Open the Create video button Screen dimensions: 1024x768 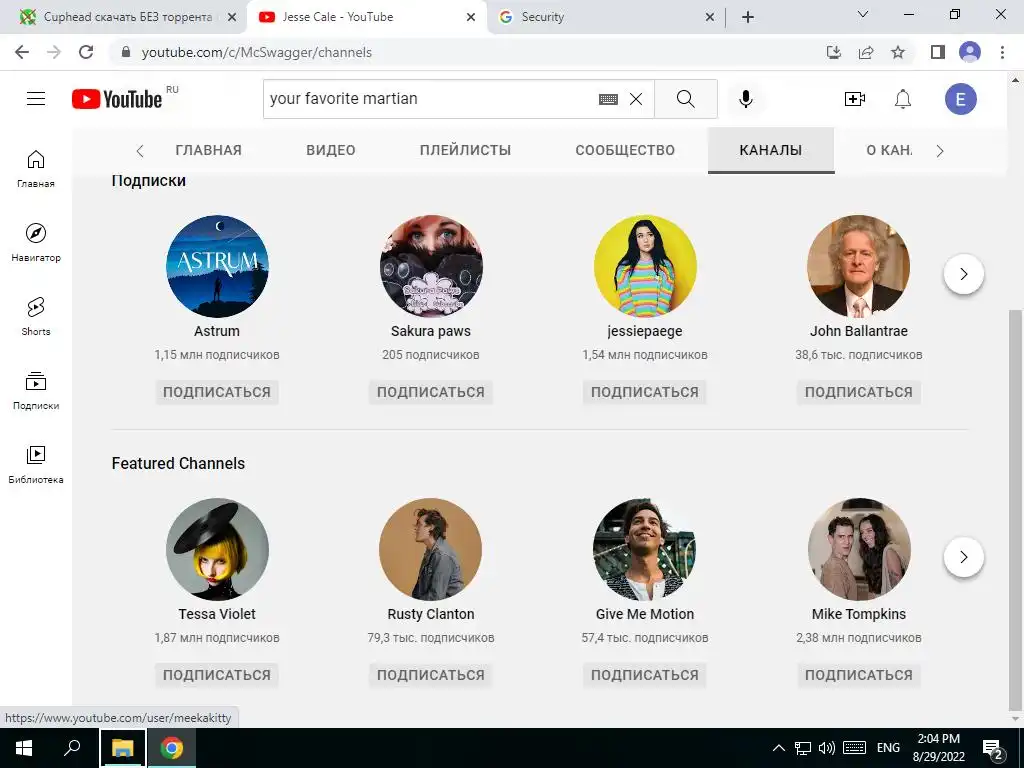(854, 99)
